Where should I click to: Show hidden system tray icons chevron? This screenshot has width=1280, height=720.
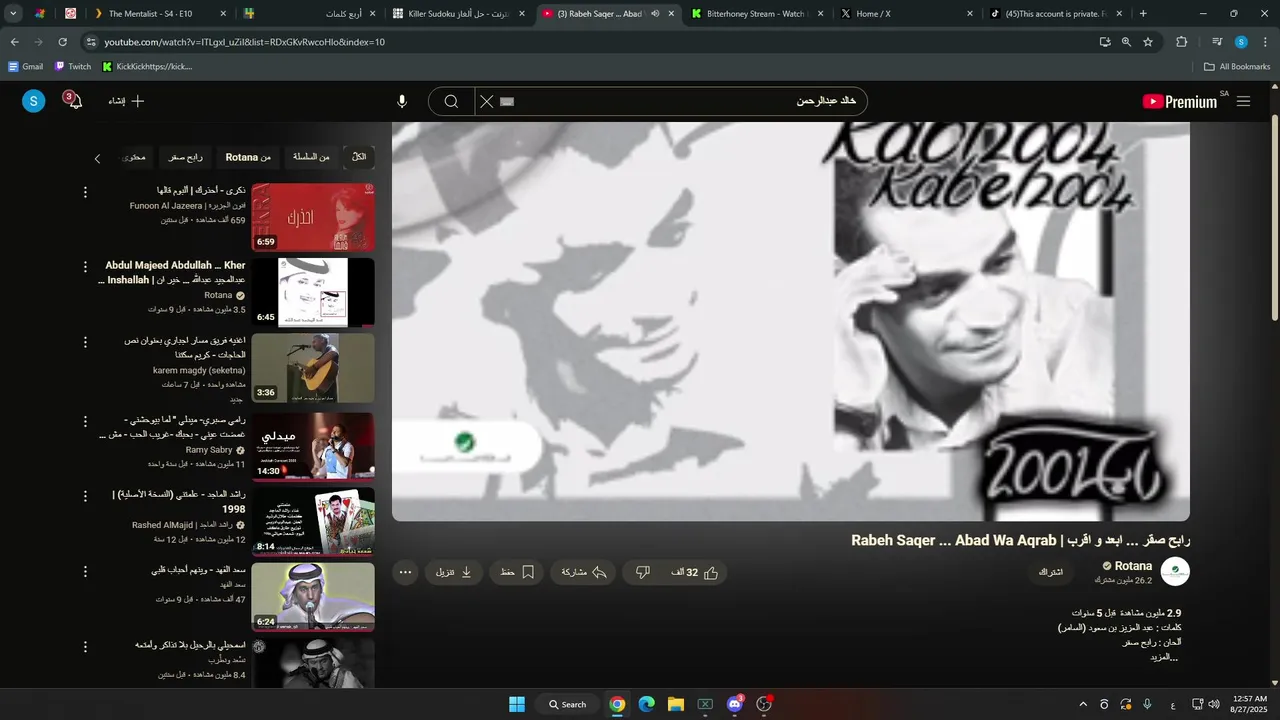(x=1083, y=704)
